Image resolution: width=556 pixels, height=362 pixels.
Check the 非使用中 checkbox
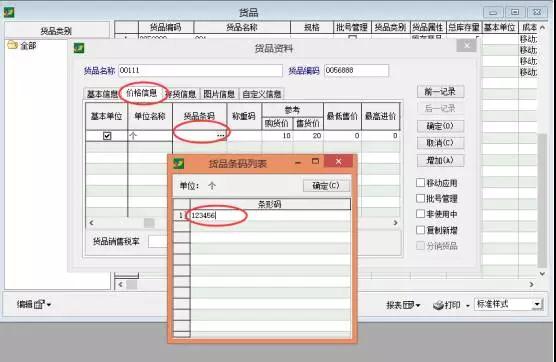(x=421, y=214)
